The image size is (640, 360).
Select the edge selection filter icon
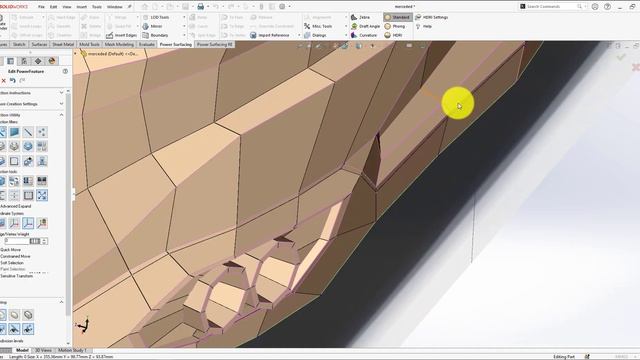[x=28, y=132]
